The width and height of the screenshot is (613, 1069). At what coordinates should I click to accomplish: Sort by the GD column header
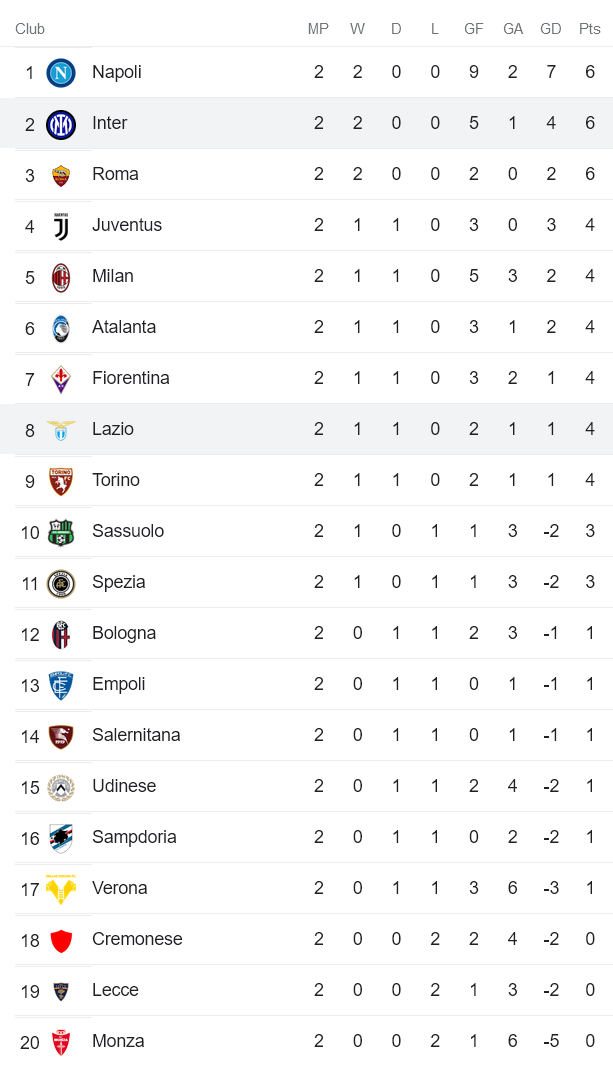pos(551,29)
